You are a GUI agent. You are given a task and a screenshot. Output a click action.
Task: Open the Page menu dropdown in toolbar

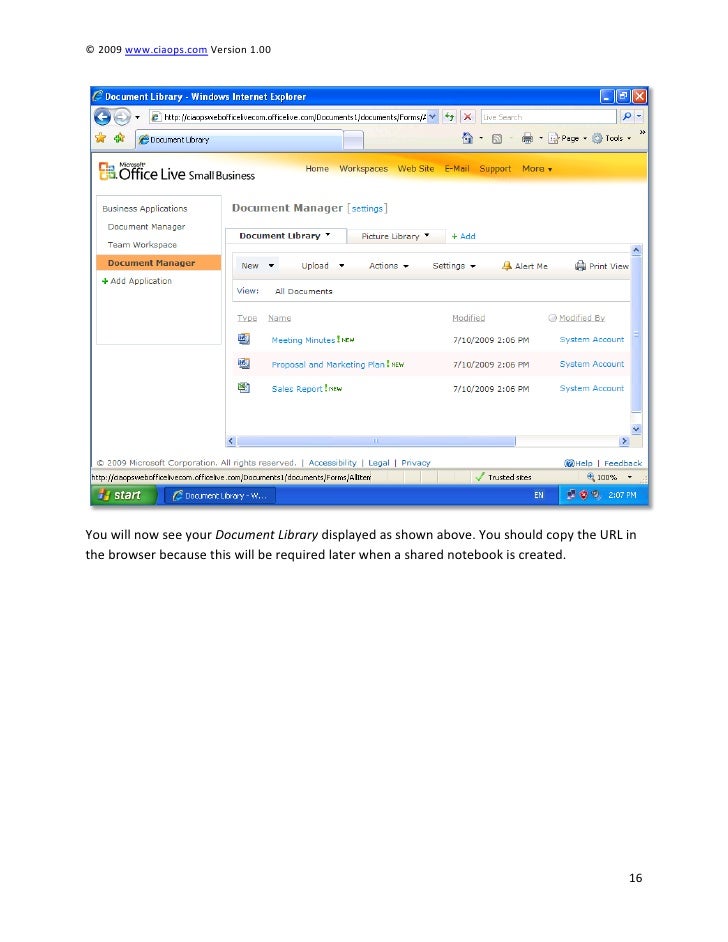568,139
